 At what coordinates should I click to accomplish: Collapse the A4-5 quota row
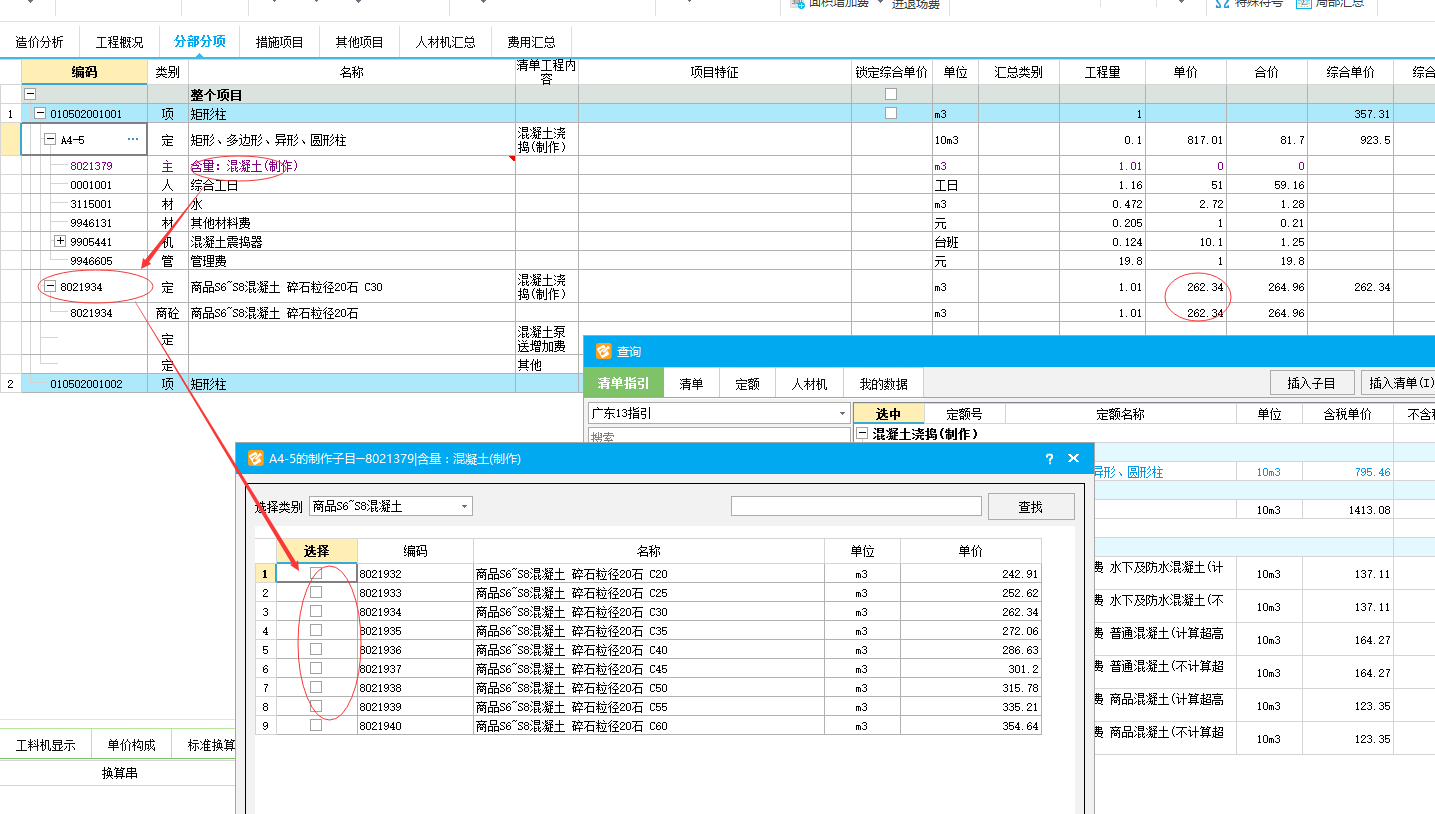(x=50, y=140)
